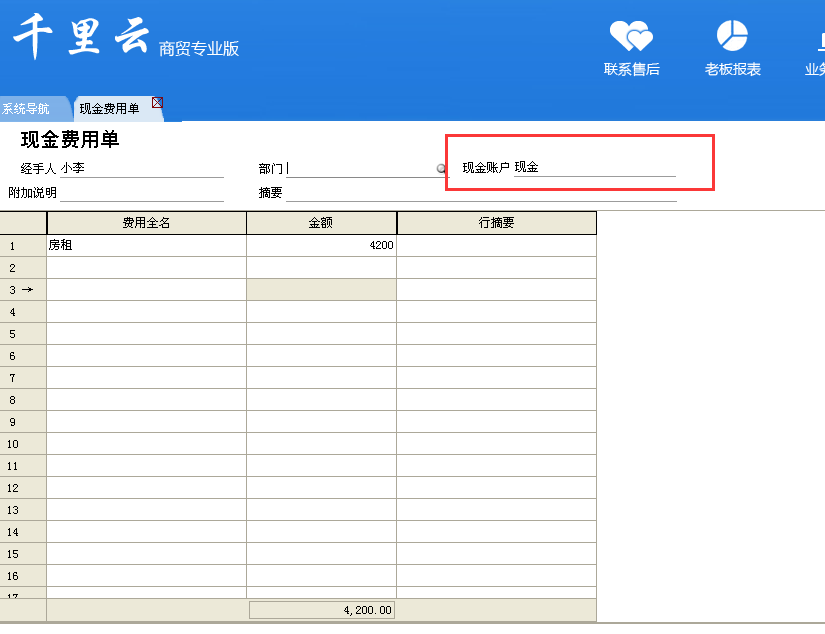Click the 附加说明 input field

(x=140, y=193)
